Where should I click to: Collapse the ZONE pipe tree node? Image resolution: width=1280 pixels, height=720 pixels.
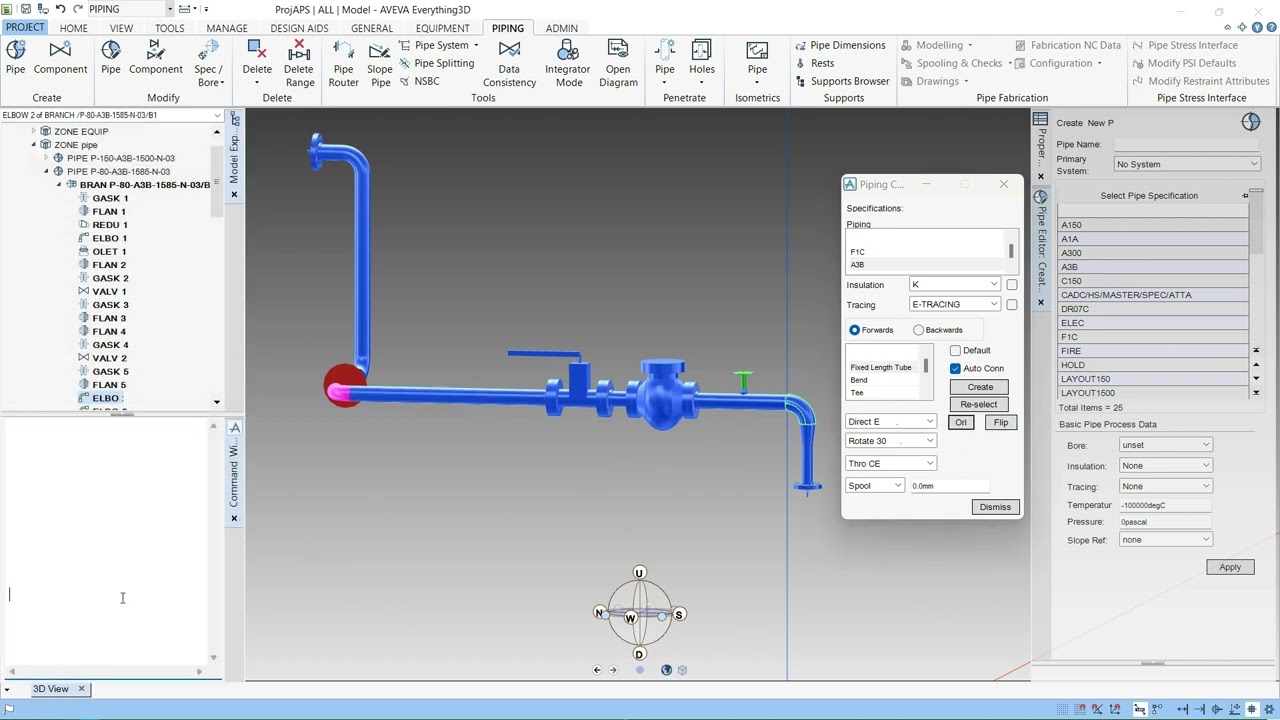point(33,145)
